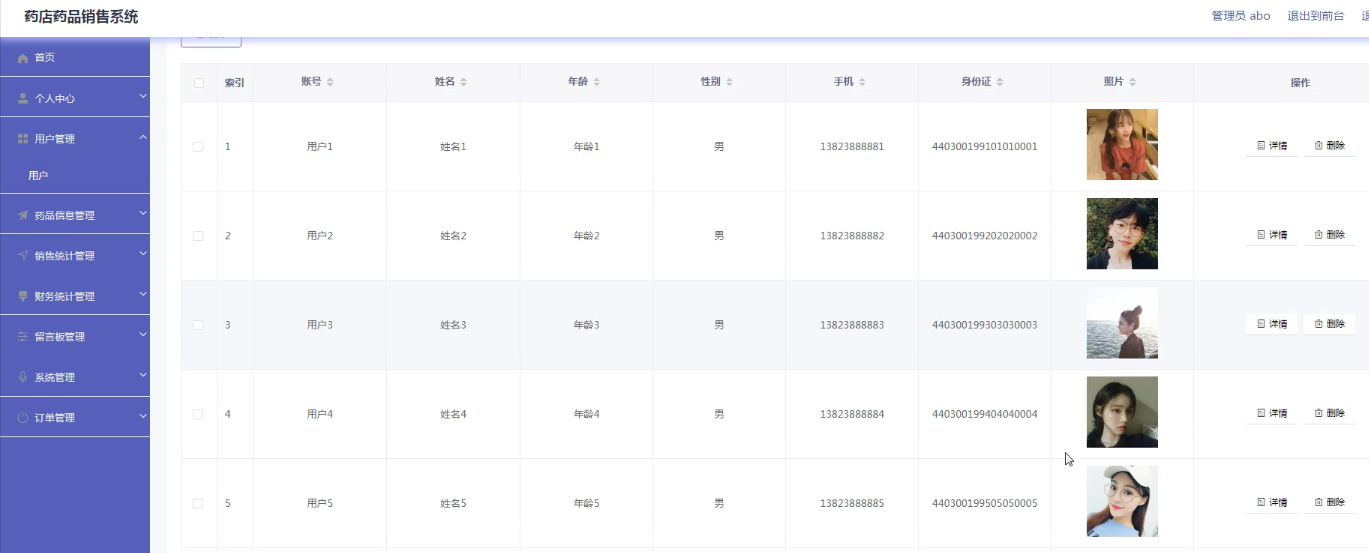This screenshot has width=1369, height=553.
Task: Click 详情 for 用户1
Action: tap(1271, 146)
